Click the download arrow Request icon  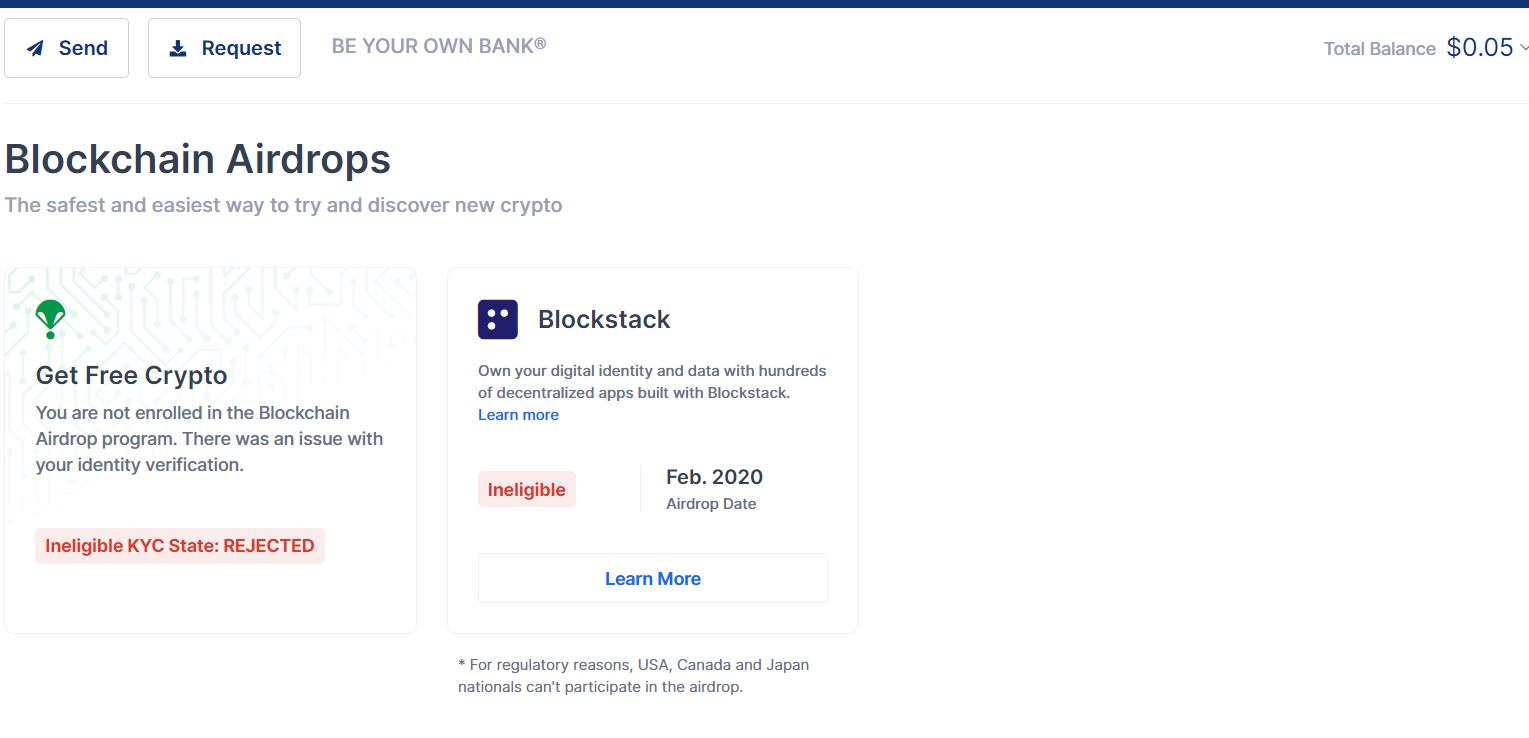[178, 48]
